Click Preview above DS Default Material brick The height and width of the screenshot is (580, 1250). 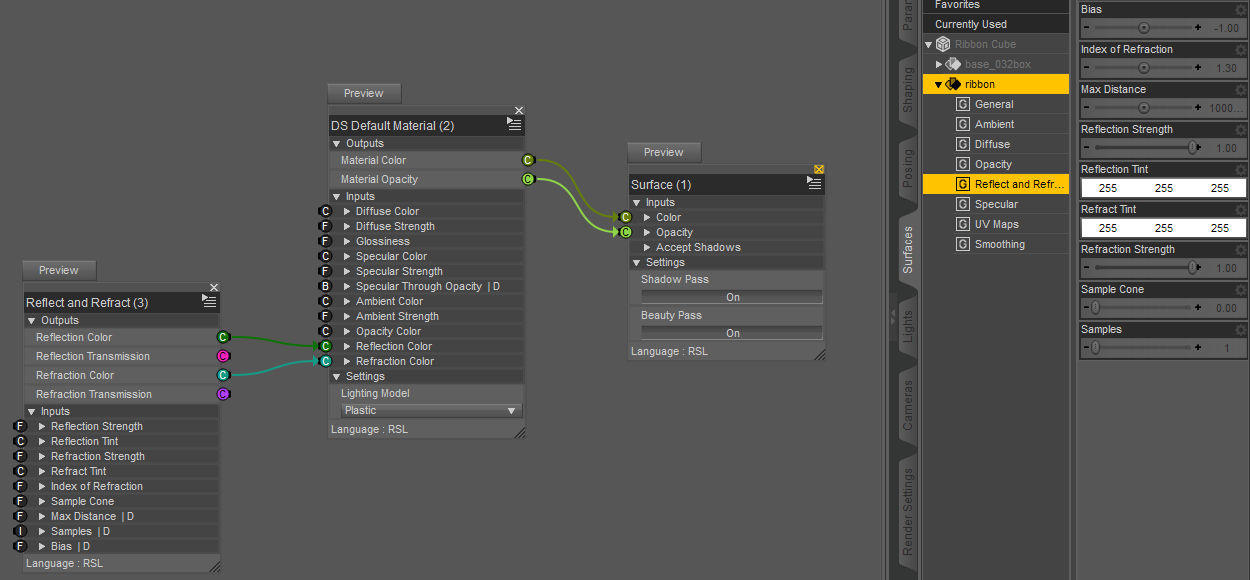point(364,93)
